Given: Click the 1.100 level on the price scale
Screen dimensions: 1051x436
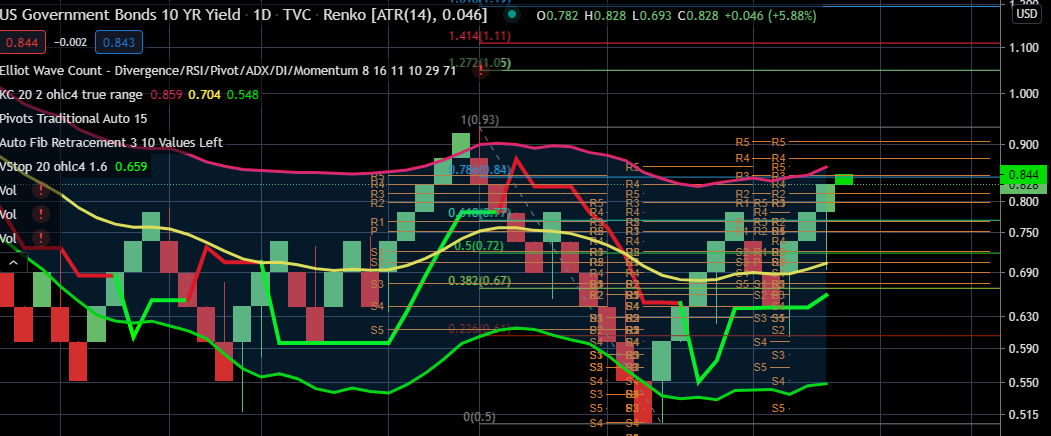Looking at the screenshot, I should click(1022, 48).
